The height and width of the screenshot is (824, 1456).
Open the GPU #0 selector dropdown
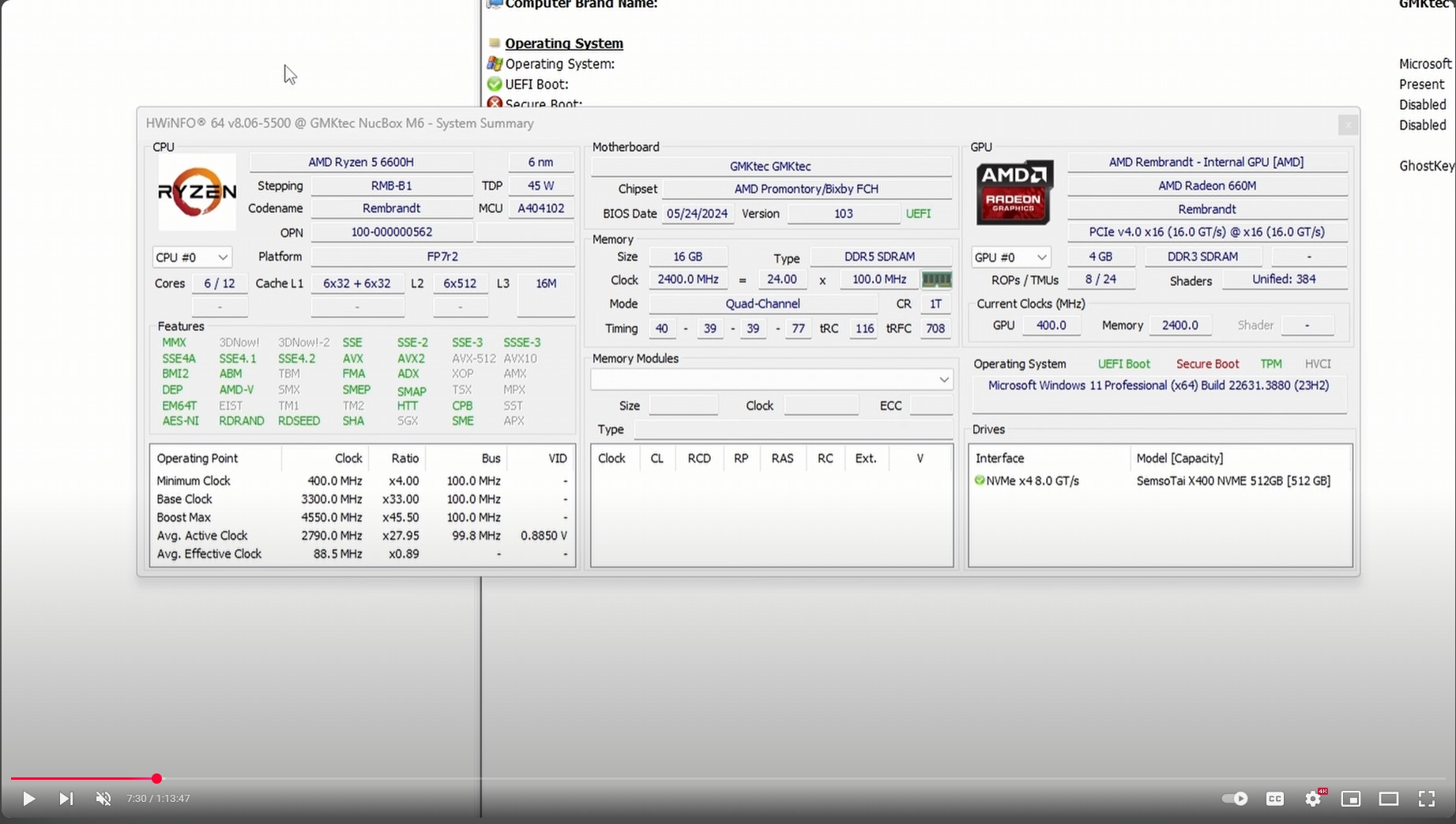click(x=1010, y=258)
